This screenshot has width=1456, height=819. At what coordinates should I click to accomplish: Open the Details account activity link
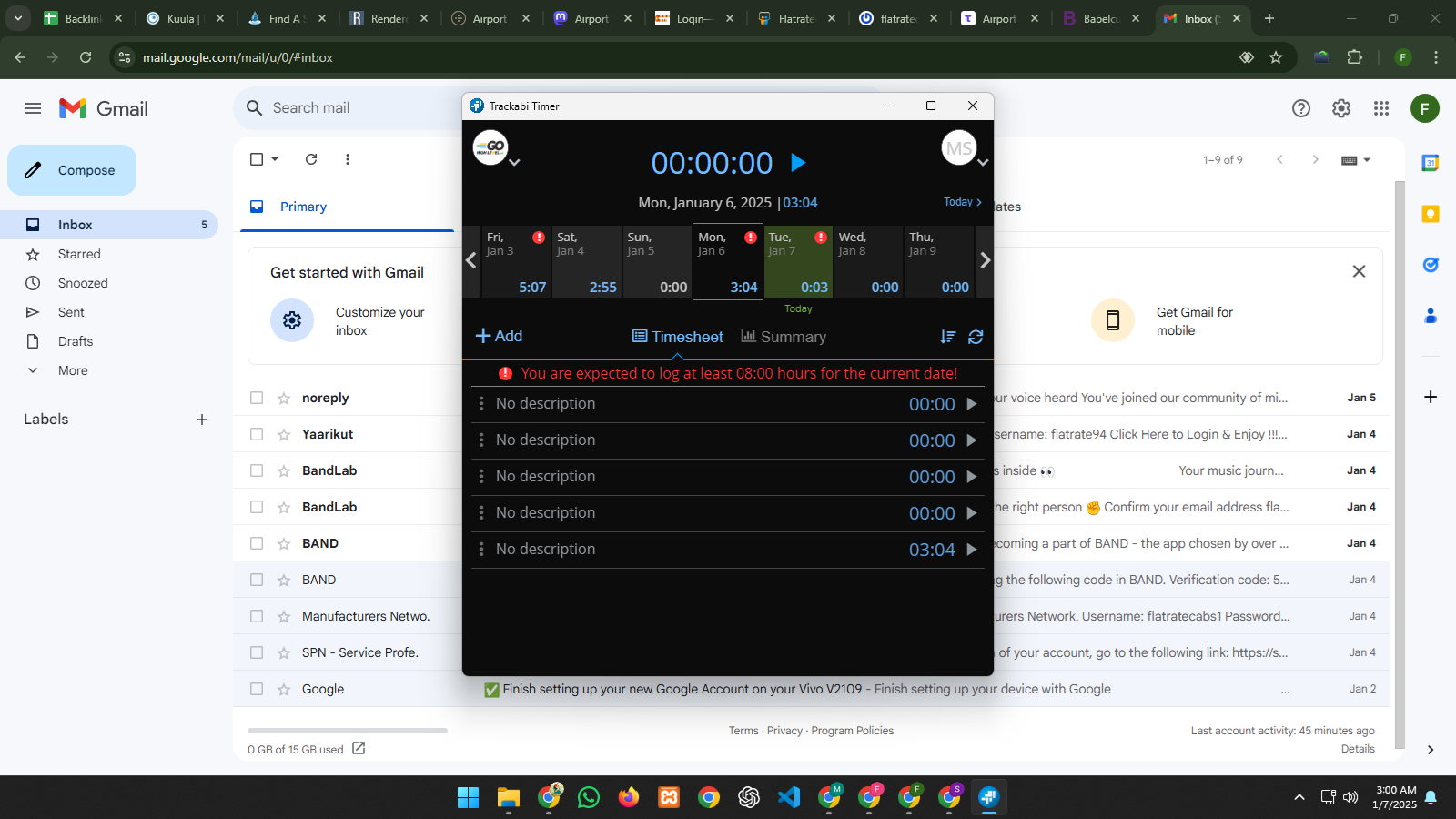point(1358,749)
